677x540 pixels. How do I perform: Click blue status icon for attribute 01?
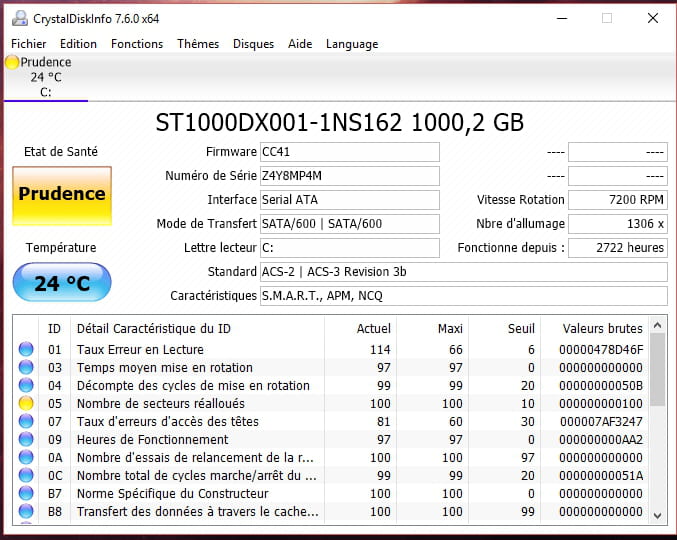(x=26, y=349)
